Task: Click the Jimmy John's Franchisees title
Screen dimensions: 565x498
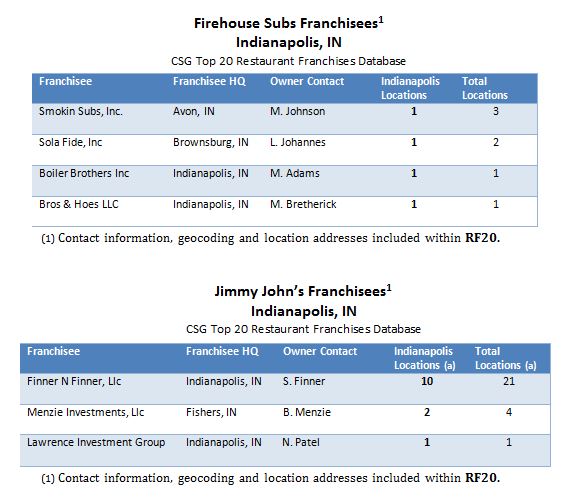Action: pos(303,291)
